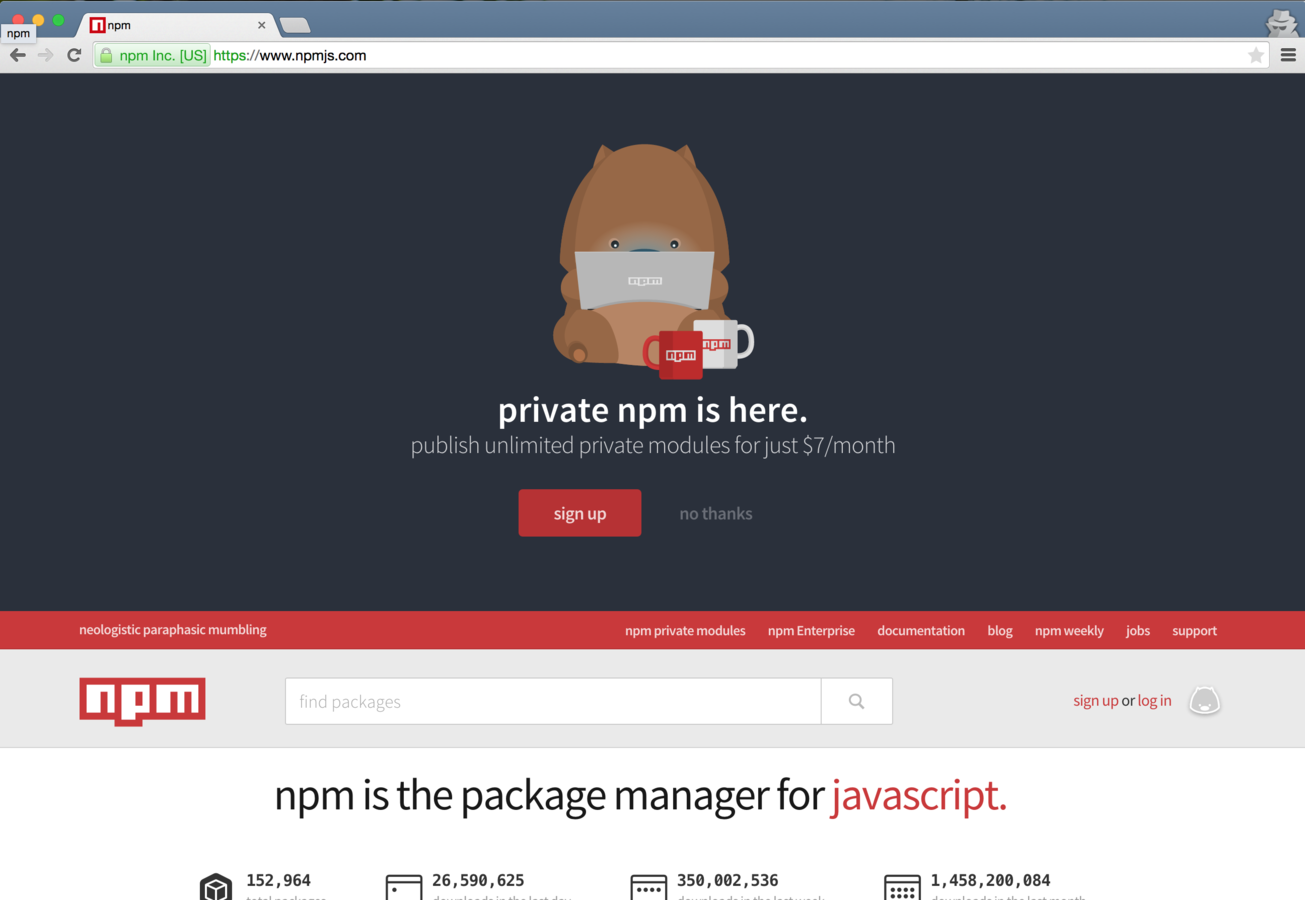
Task: Open the blog link
Action: coord(1000,631)
